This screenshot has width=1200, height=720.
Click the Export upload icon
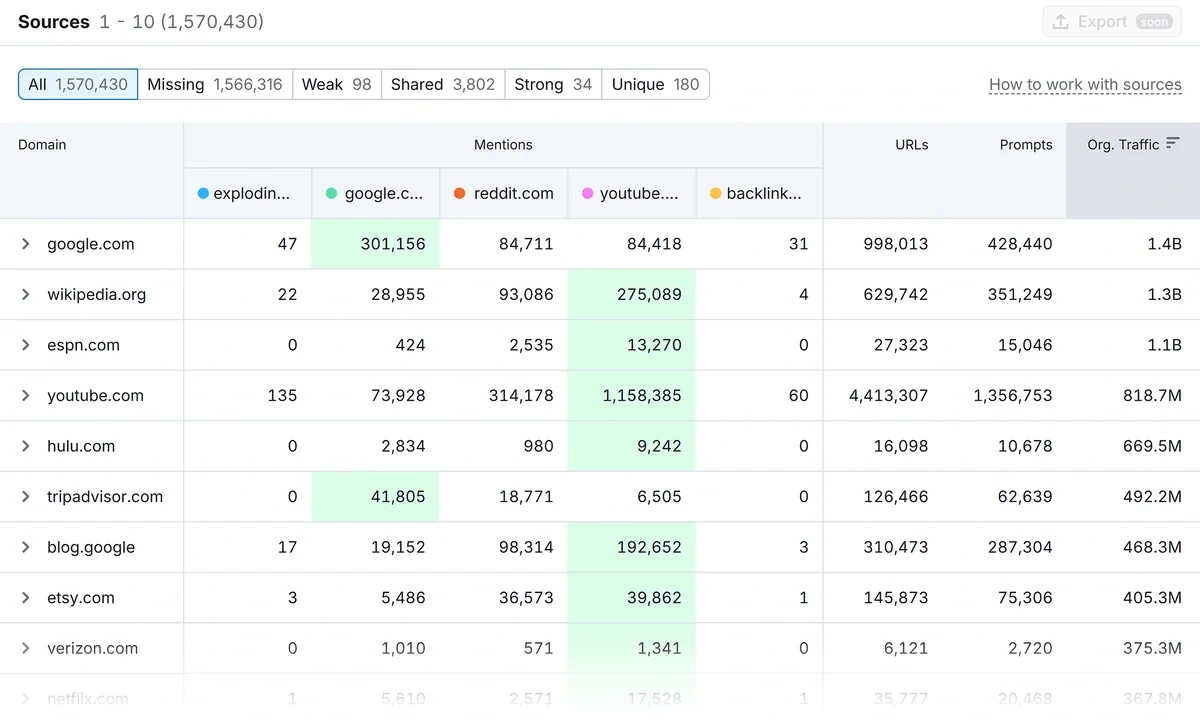[1061, 22]
